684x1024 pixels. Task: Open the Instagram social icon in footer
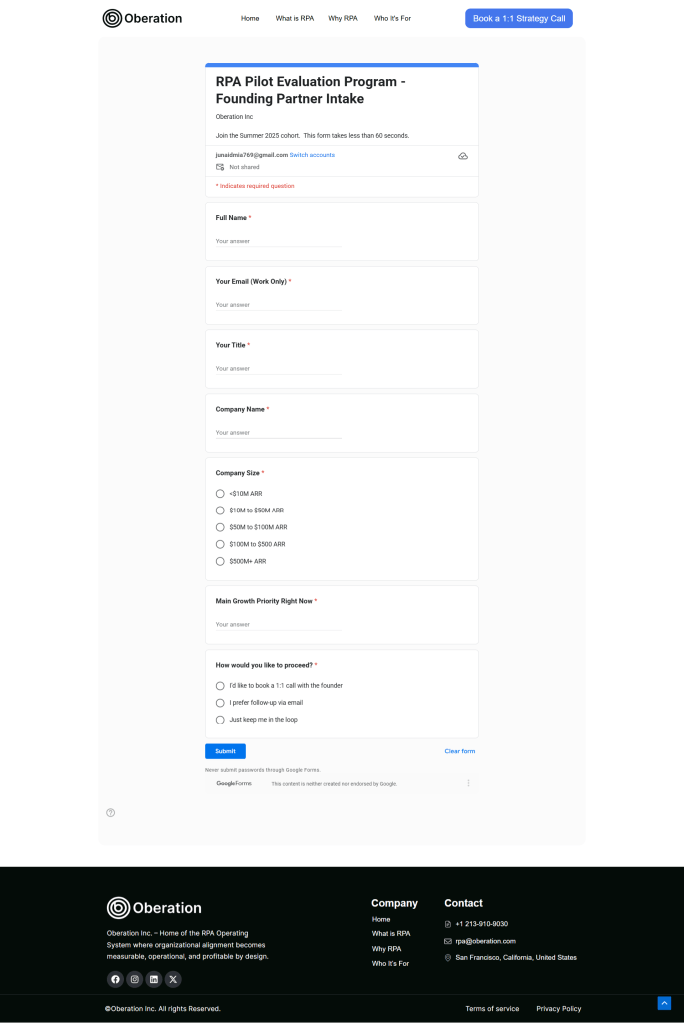coord(135,979)
